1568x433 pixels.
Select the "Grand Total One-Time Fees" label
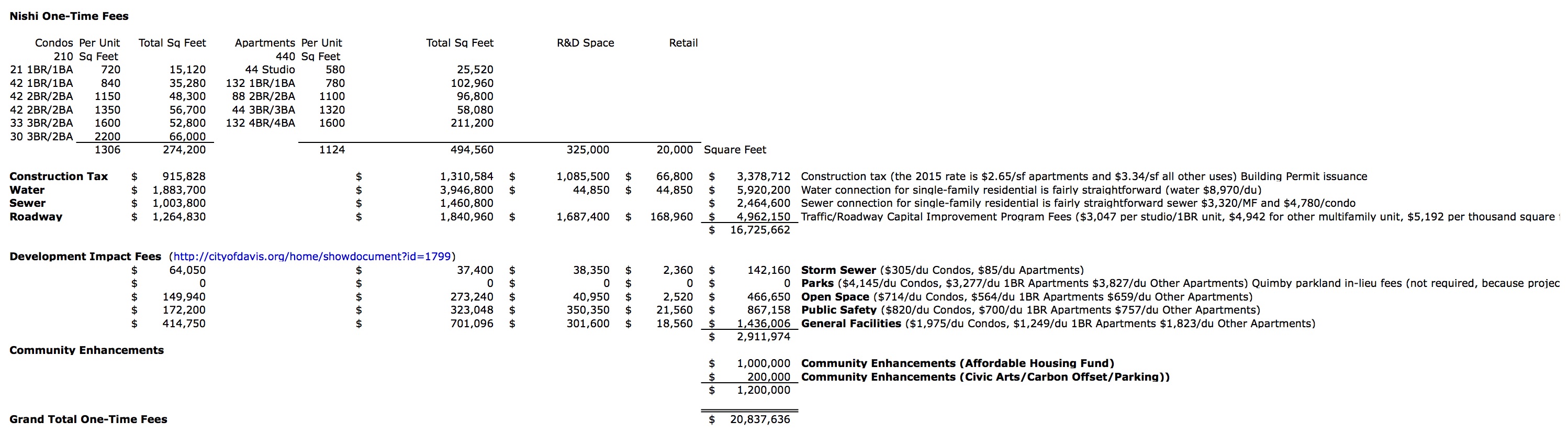(x=88, y=419)
